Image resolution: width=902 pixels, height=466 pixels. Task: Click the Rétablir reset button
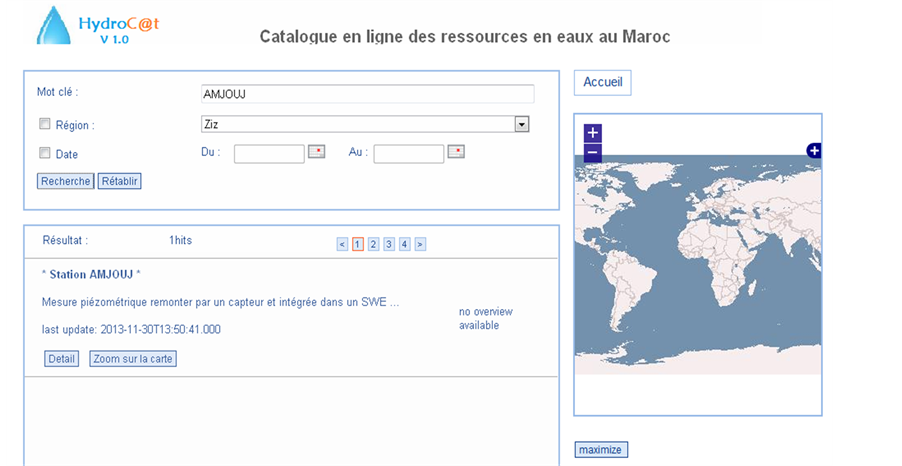click(x=119, y=181)
